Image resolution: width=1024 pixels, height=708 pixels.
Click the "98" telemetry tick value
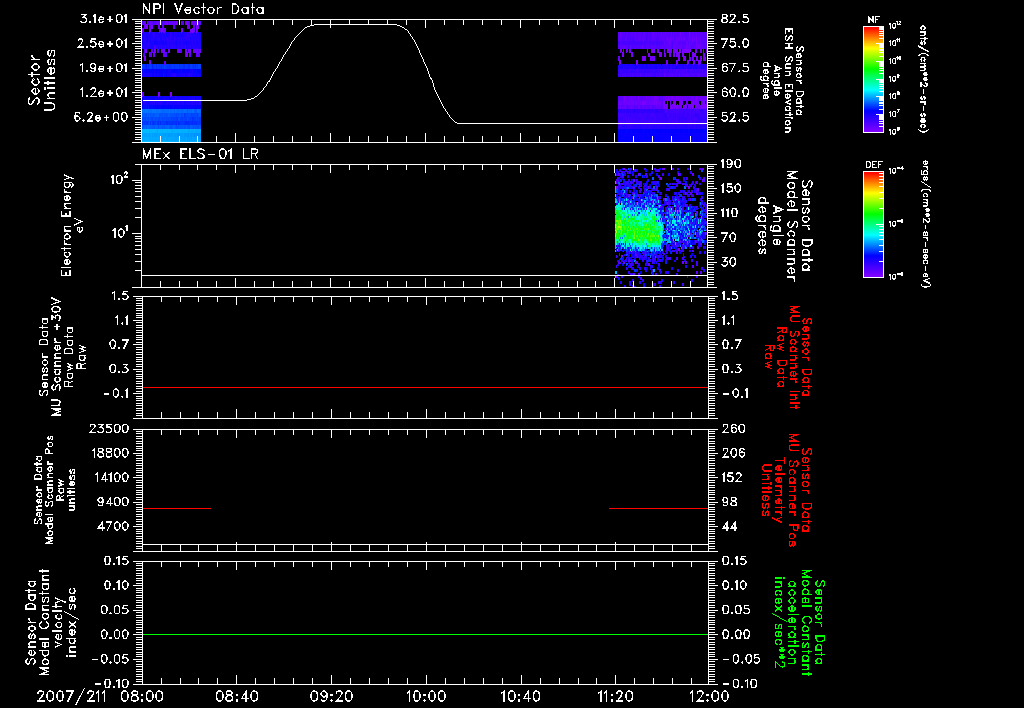click(x=729, y=502)
